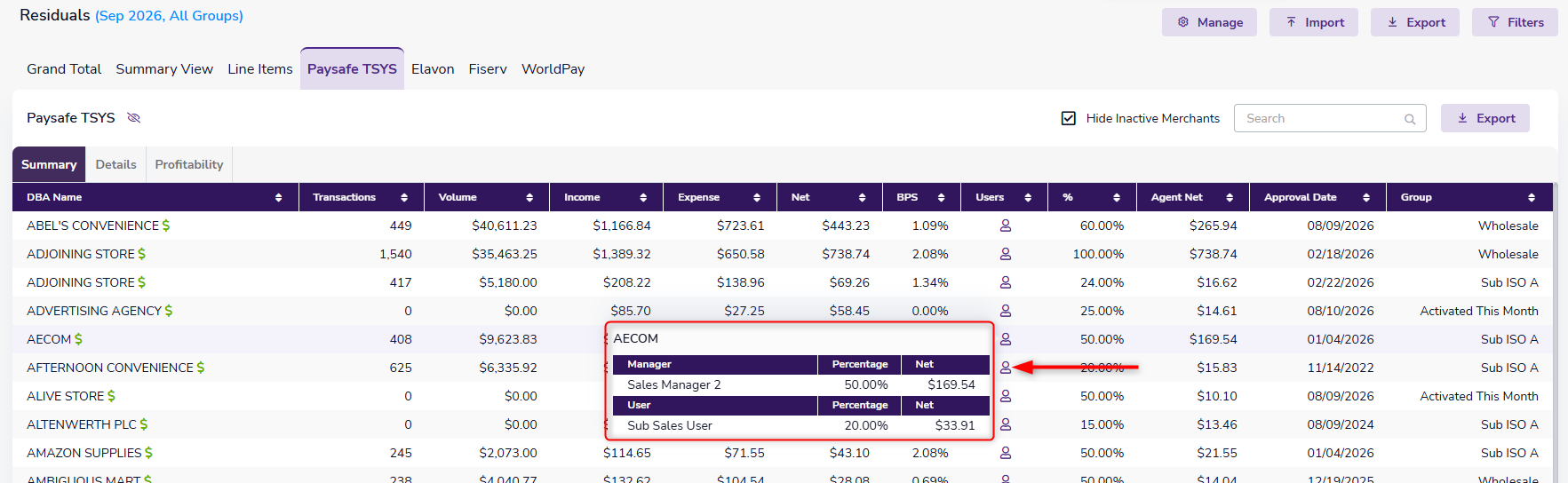Sort by Transactions column arrow

click(404, 197)
